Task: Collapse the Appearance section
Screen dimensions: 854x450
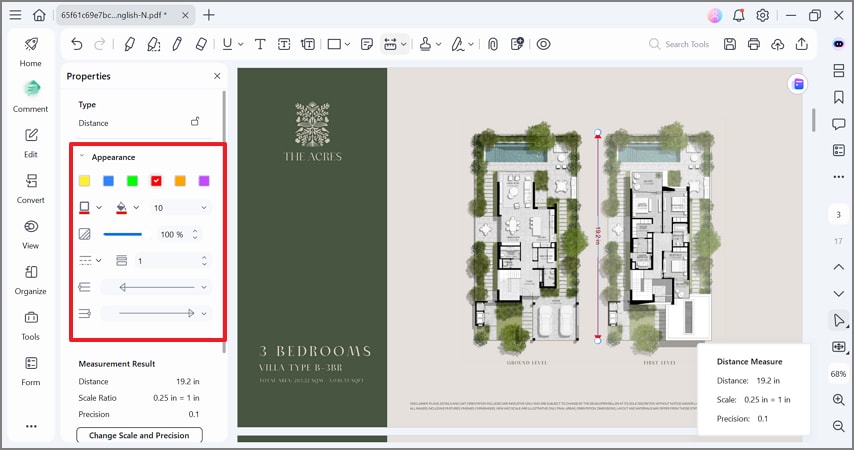Action: coord(82,156)
